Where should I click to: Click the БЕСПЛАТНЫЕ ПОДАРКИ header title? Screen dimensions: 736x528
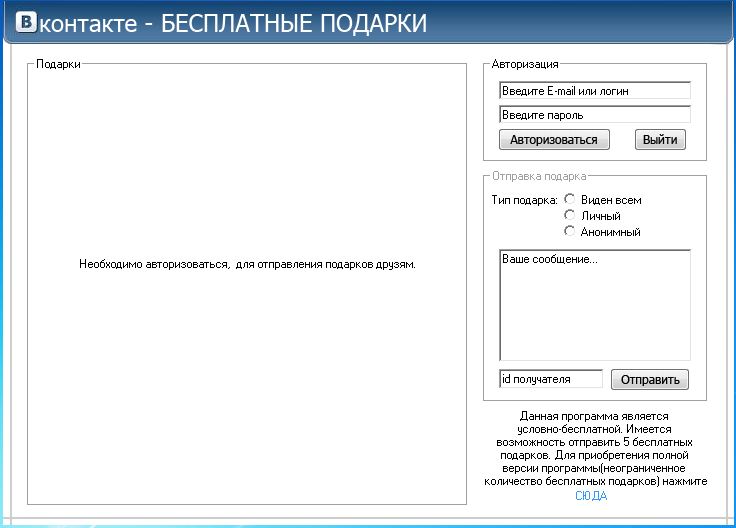point(294,23)
